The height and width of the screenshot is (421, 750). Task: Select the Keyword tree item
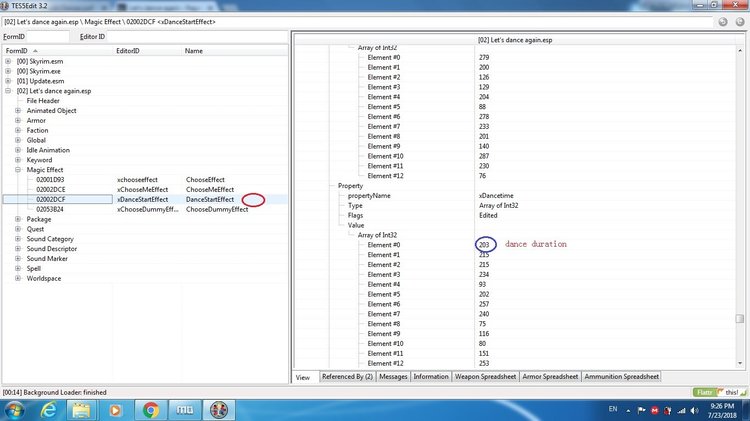pos(39,160)
